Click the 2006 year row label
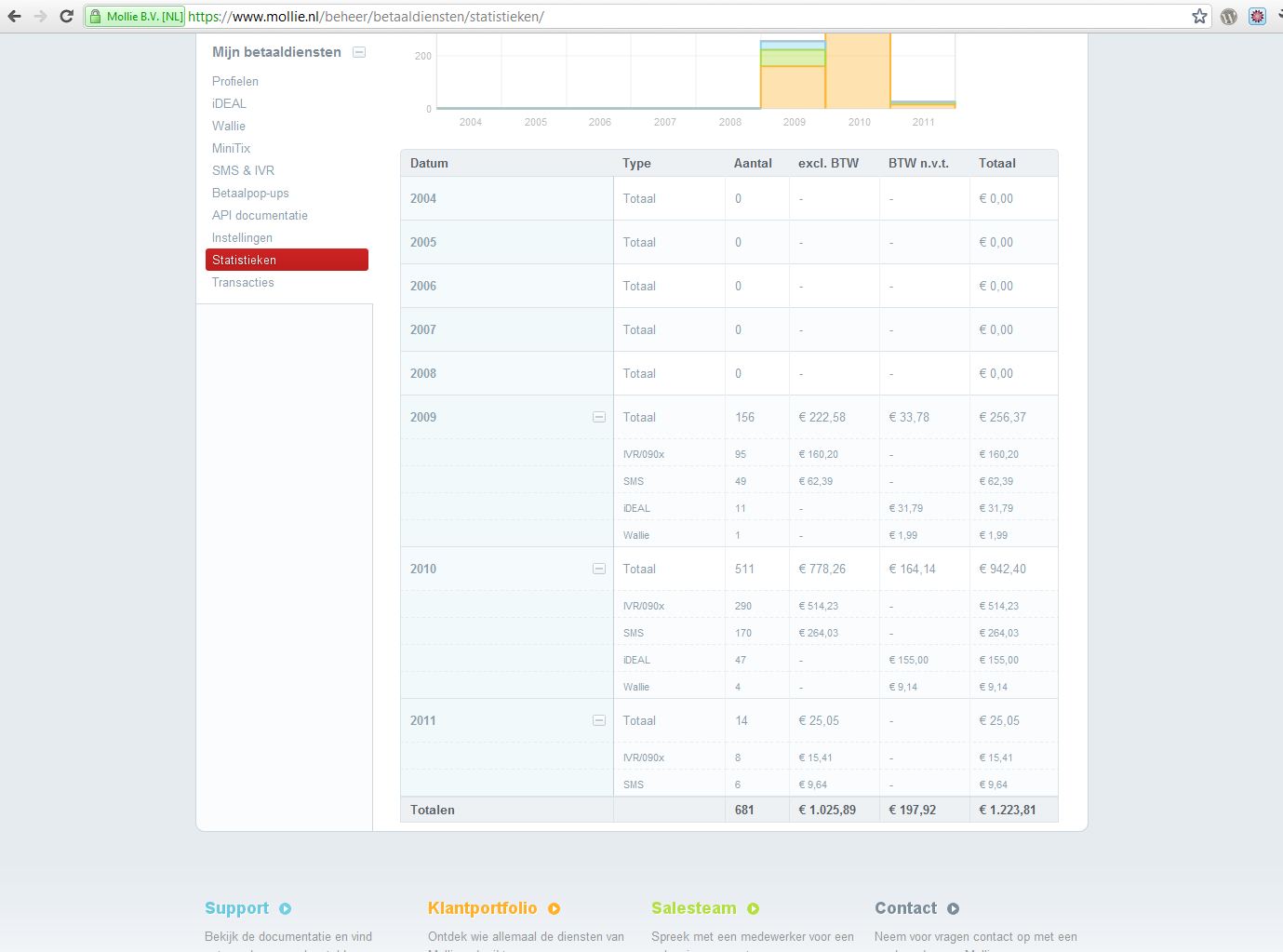Screen dimensions: 1283x952 (423, 286)
